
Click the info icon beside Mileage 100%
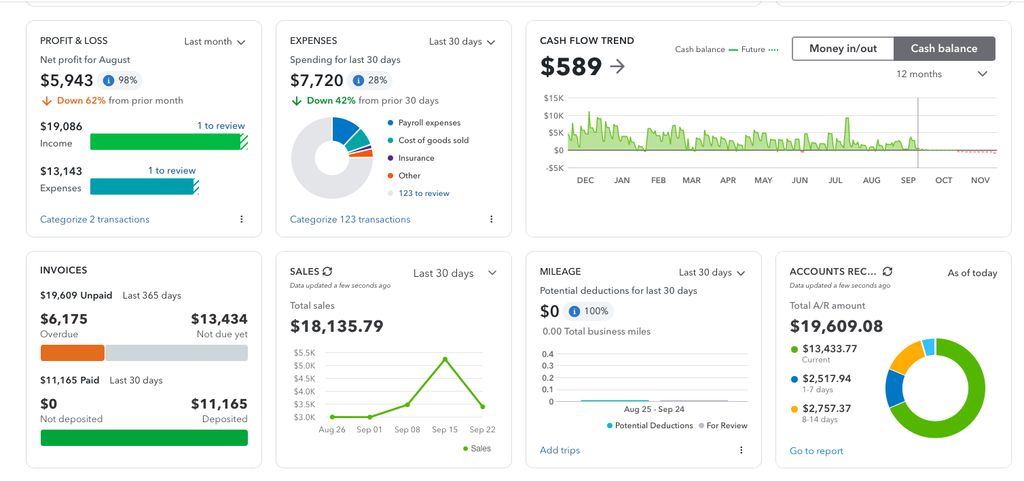[x=574, y=311]
